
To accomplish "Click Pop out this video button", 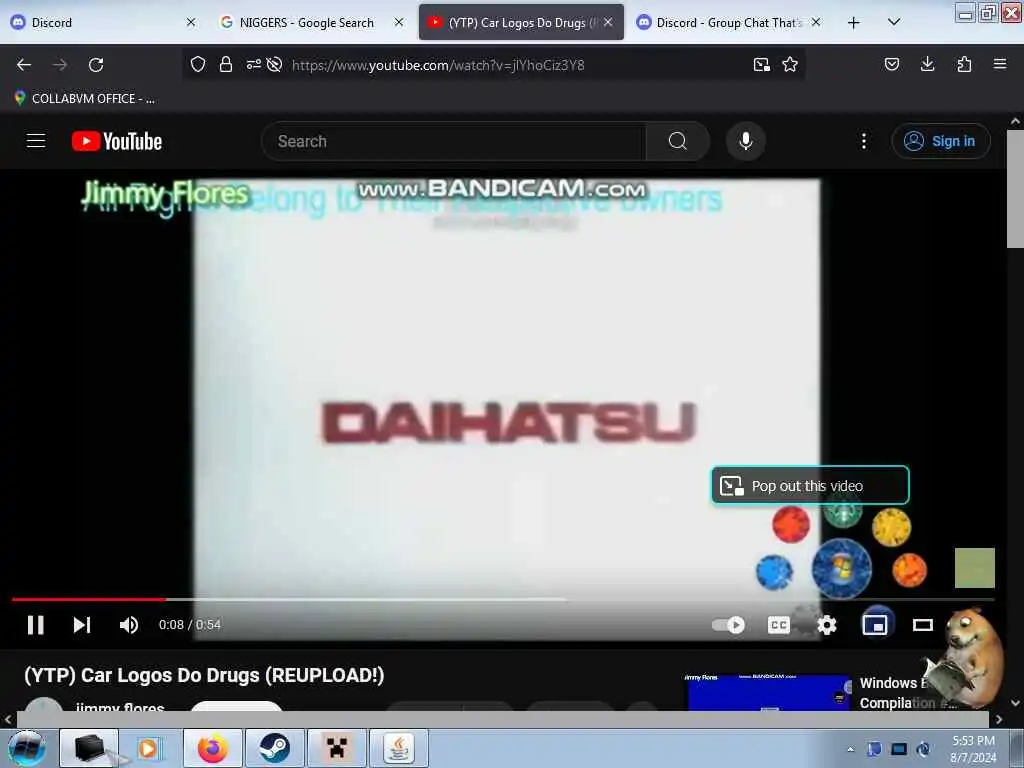I will click(x=810, y=485).
